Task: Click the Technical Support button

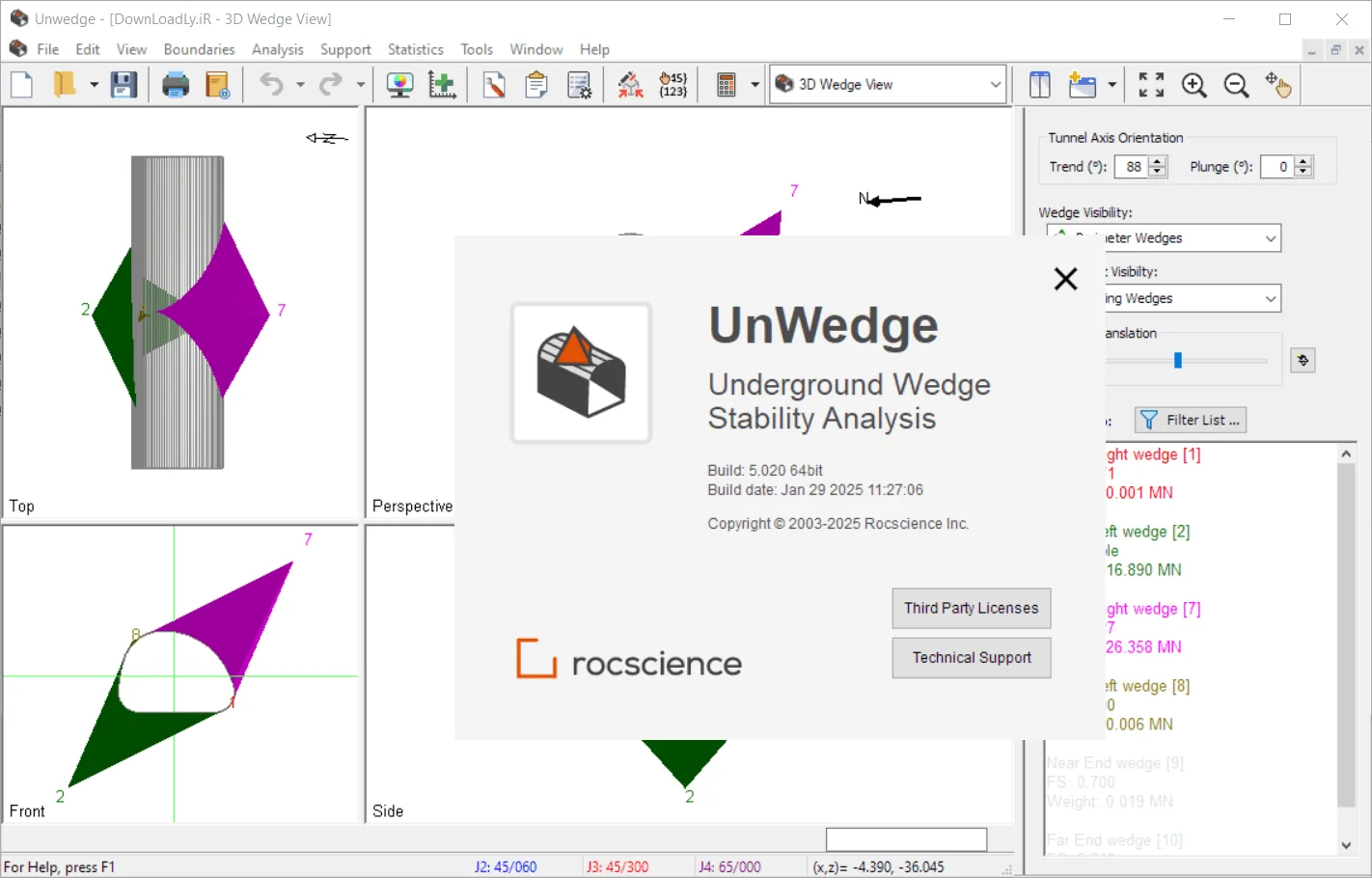Action: (972, 658)
